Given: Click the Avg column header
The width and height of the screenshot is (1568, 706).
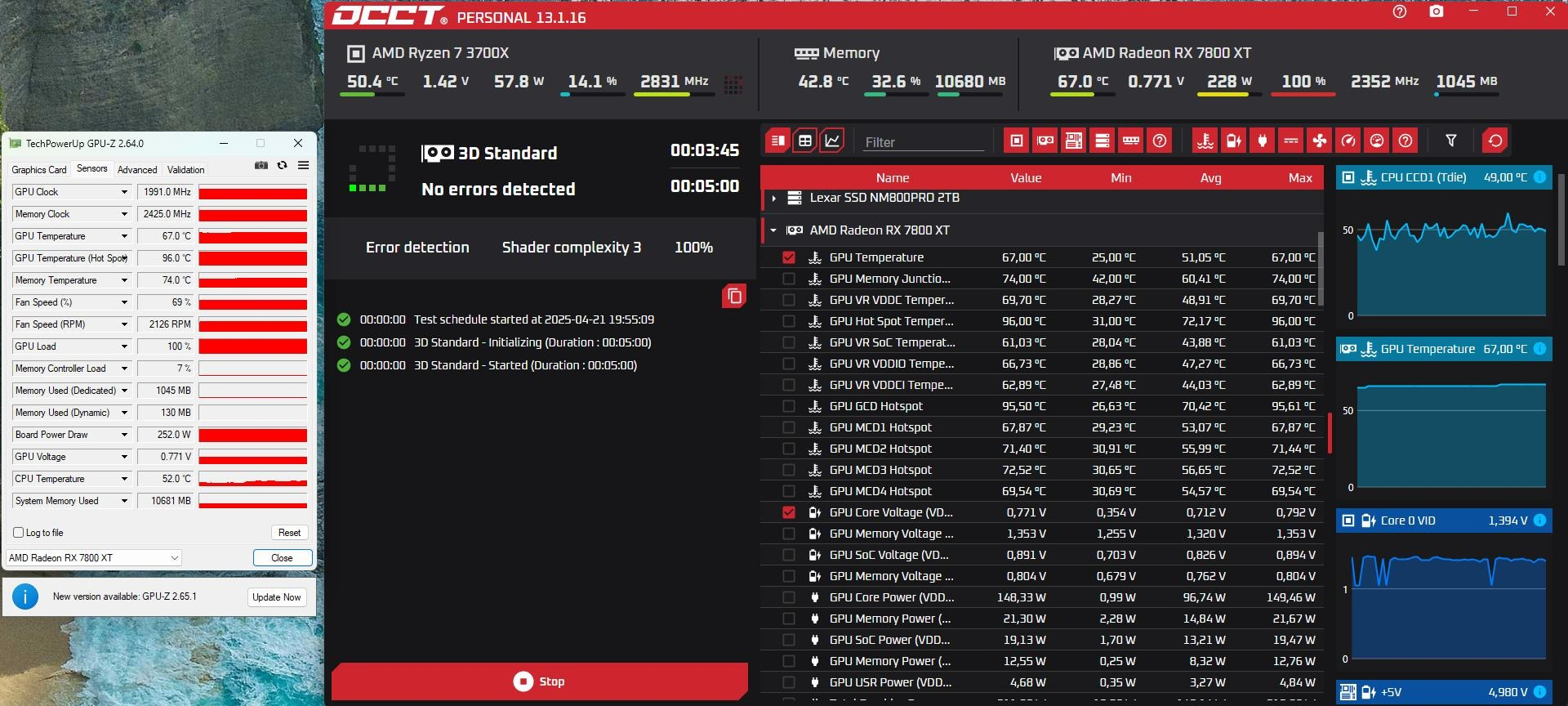Looking at the screenshot, I should coord(1210,177).
